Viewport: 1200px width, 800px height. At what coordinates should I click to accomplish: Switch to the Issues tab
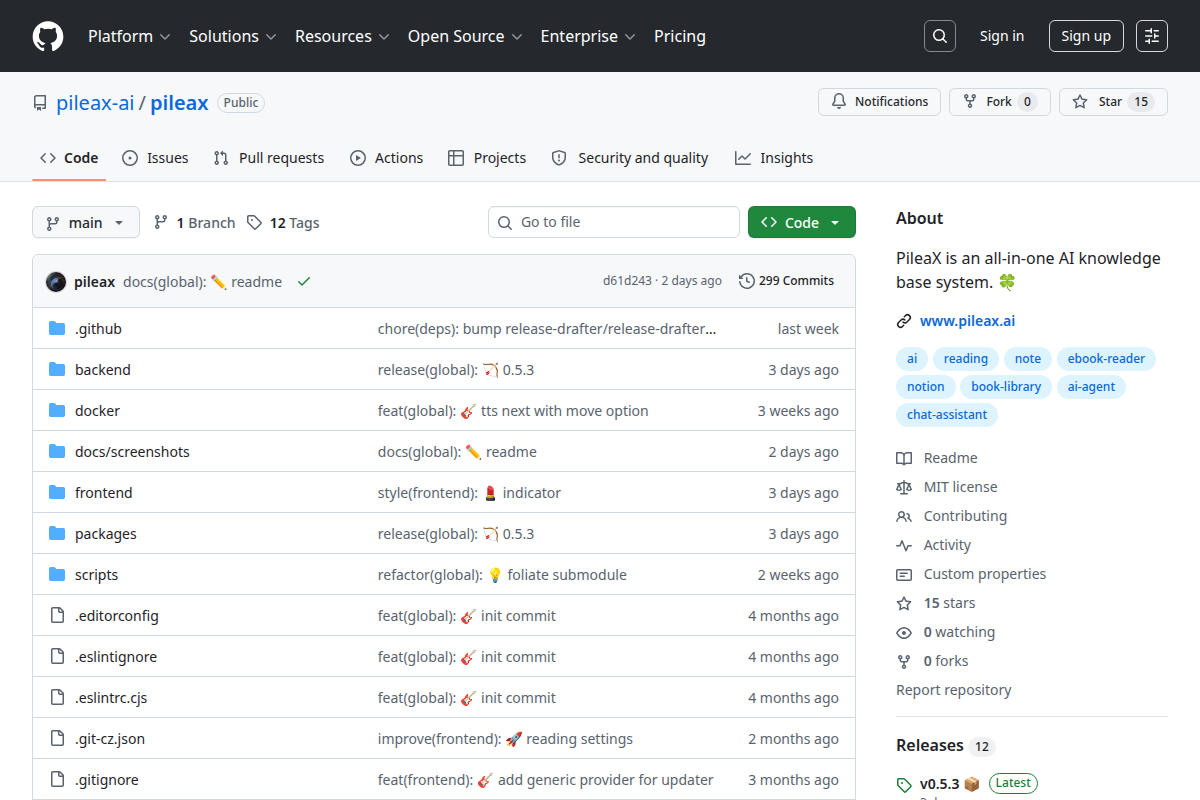pos(155,158)
